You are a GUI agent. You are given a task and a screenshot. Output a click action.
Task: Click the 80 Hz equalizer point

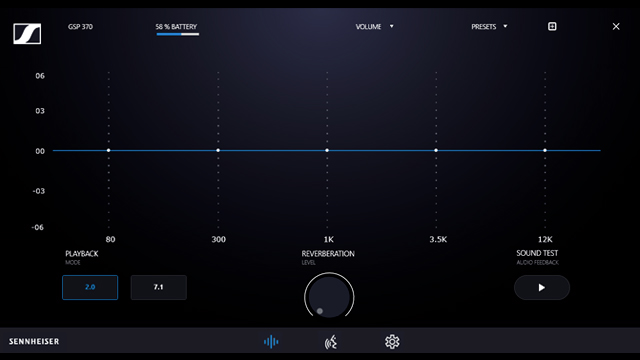109,150
